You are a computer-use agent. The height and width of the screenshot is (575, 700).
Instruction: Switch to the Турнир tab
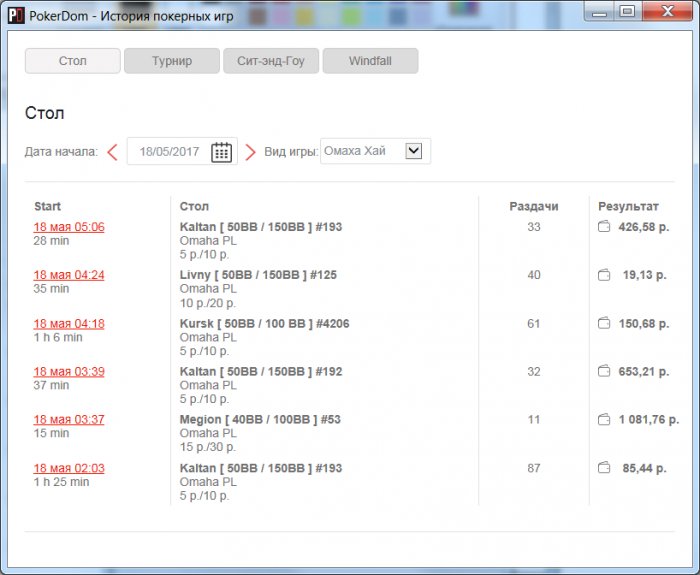tap(172, 61)
